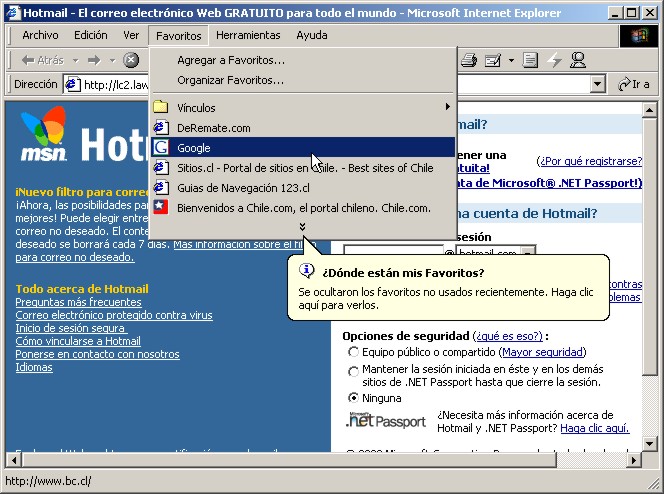
Task: Select Google in the favorites list
Action: pos(303,148)
